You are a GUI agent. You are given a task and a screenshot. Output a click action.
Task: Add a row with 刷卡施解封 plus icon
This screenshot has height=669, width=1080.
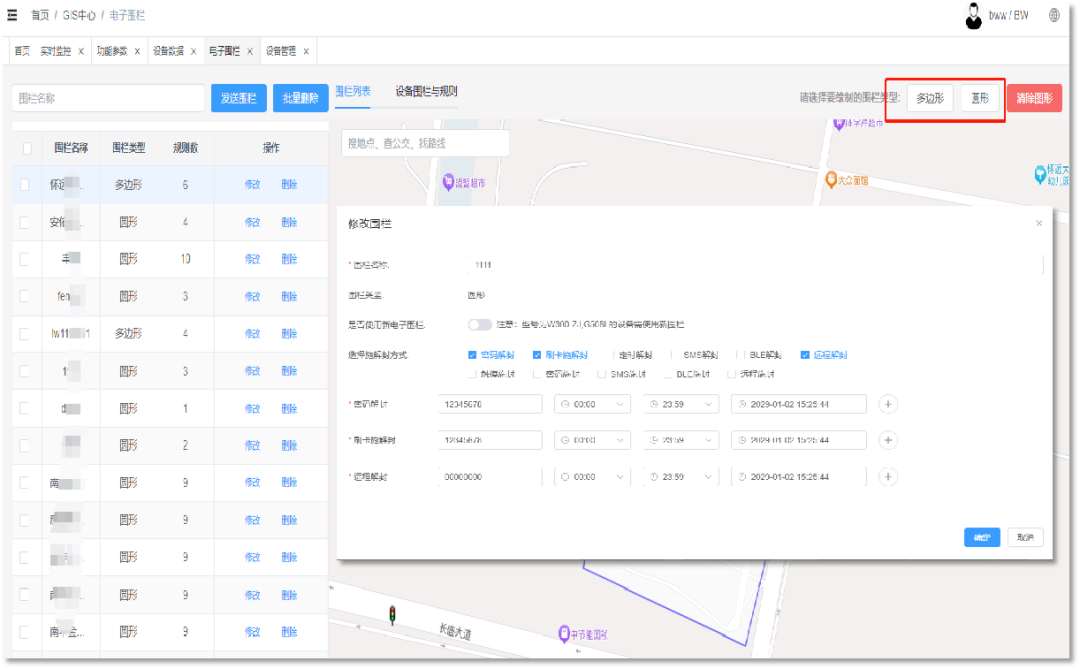(888, 440)
